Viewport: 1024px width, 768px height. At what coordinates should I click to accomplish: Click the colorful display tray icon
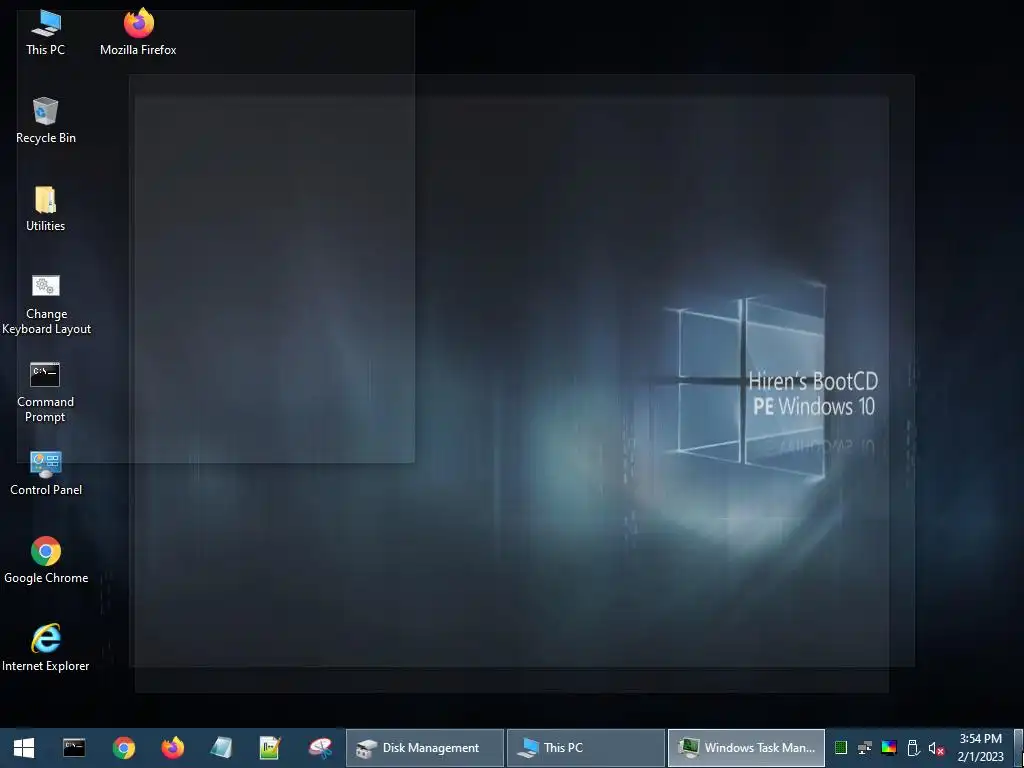pos(889,748)
